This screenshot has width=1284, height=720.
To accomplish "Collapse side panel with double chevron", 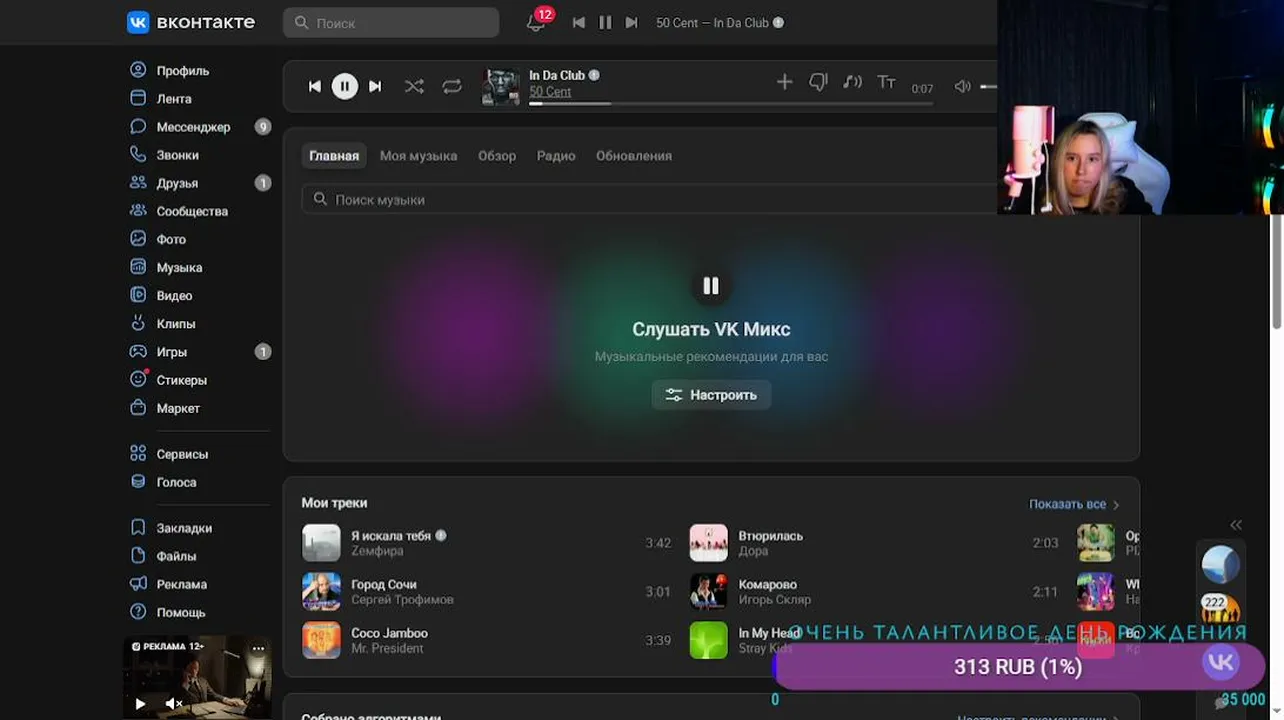I will [1236, 525].
